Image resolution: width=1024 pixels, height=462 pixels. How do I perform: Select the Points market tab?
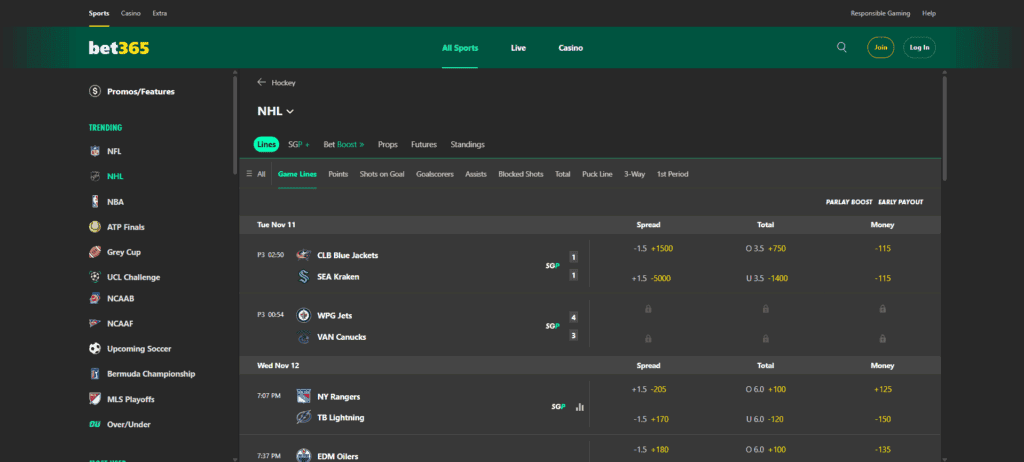coord(338,174)
